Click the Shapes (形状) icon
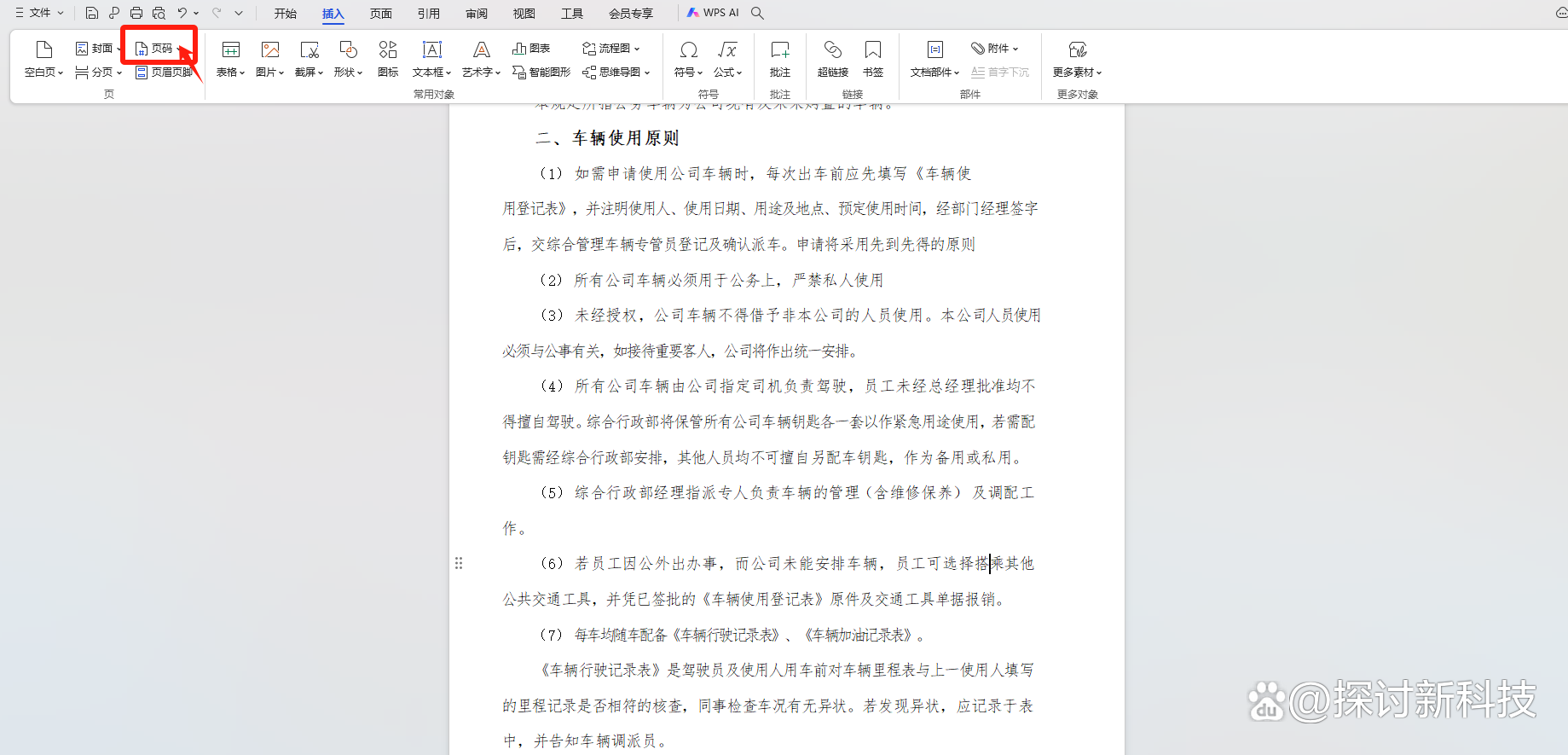Screen dimensions: 1568x755 [348, 49]
